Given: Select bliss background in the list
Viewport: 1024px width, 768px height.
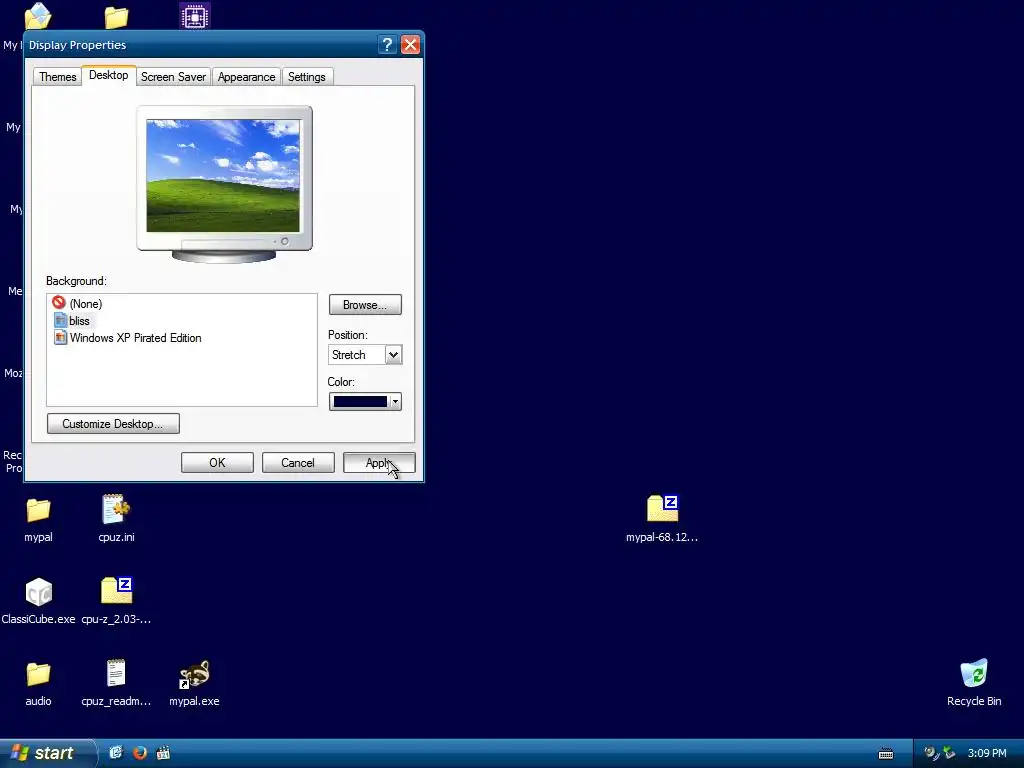Looking at the screenshot, I should [72, 321].
